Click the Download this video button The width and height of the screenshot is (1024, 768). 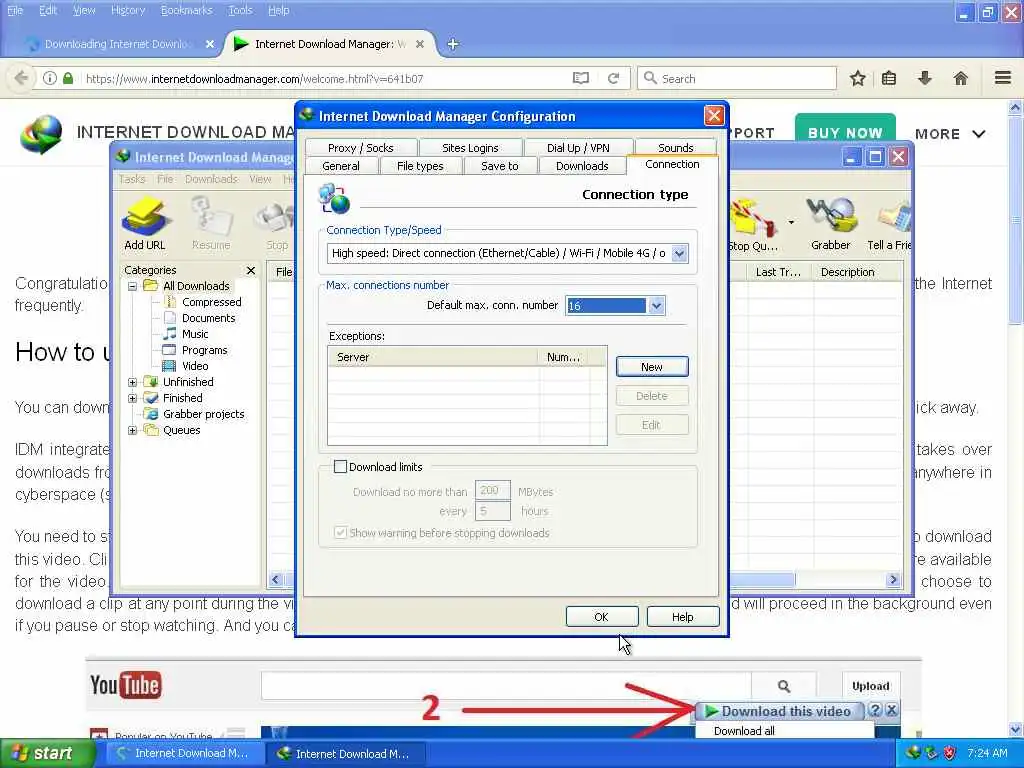(x=780, y=711)
